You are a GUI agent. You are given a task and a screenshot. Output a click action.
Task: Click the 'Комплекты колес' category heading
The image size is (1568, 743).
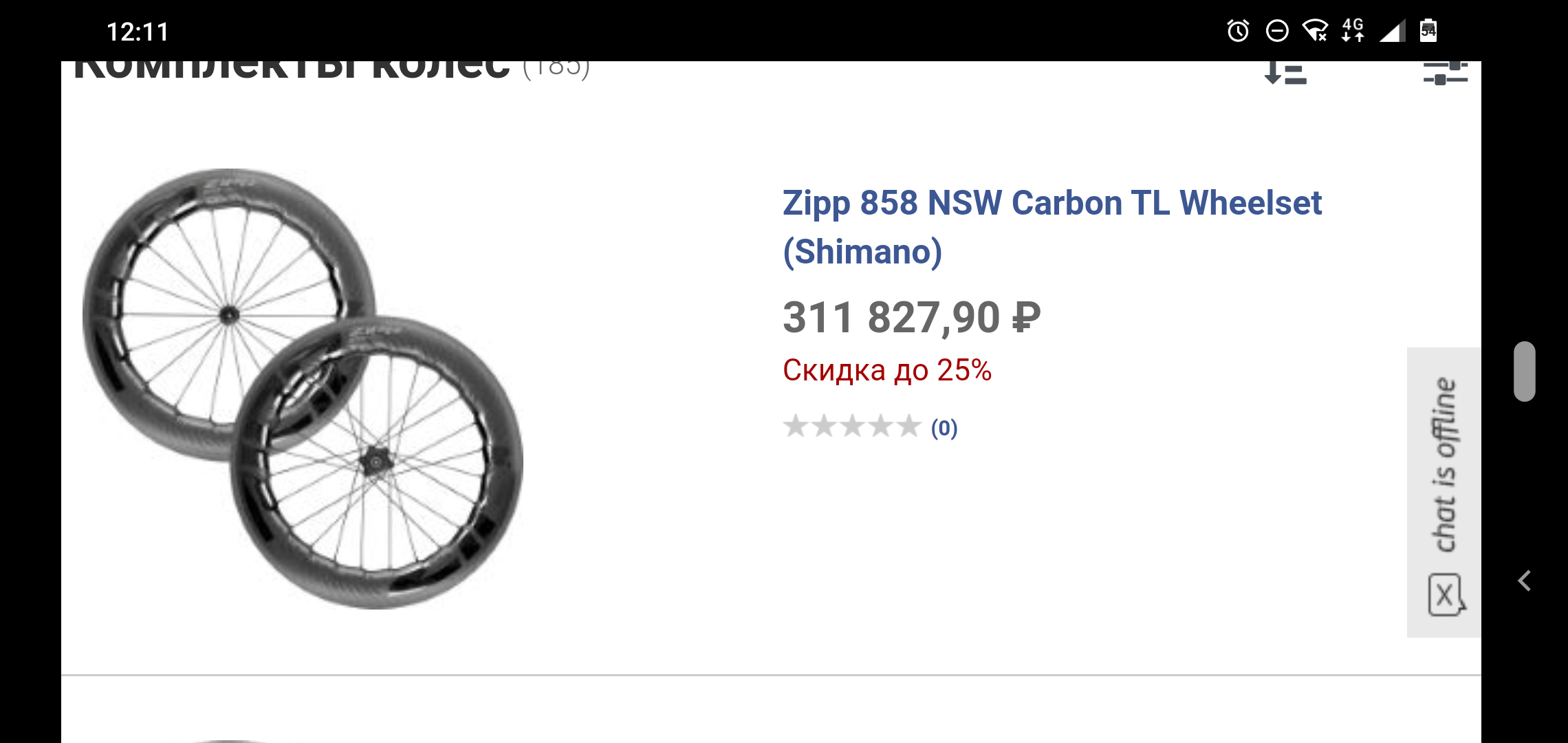click(x=292, y=69)
